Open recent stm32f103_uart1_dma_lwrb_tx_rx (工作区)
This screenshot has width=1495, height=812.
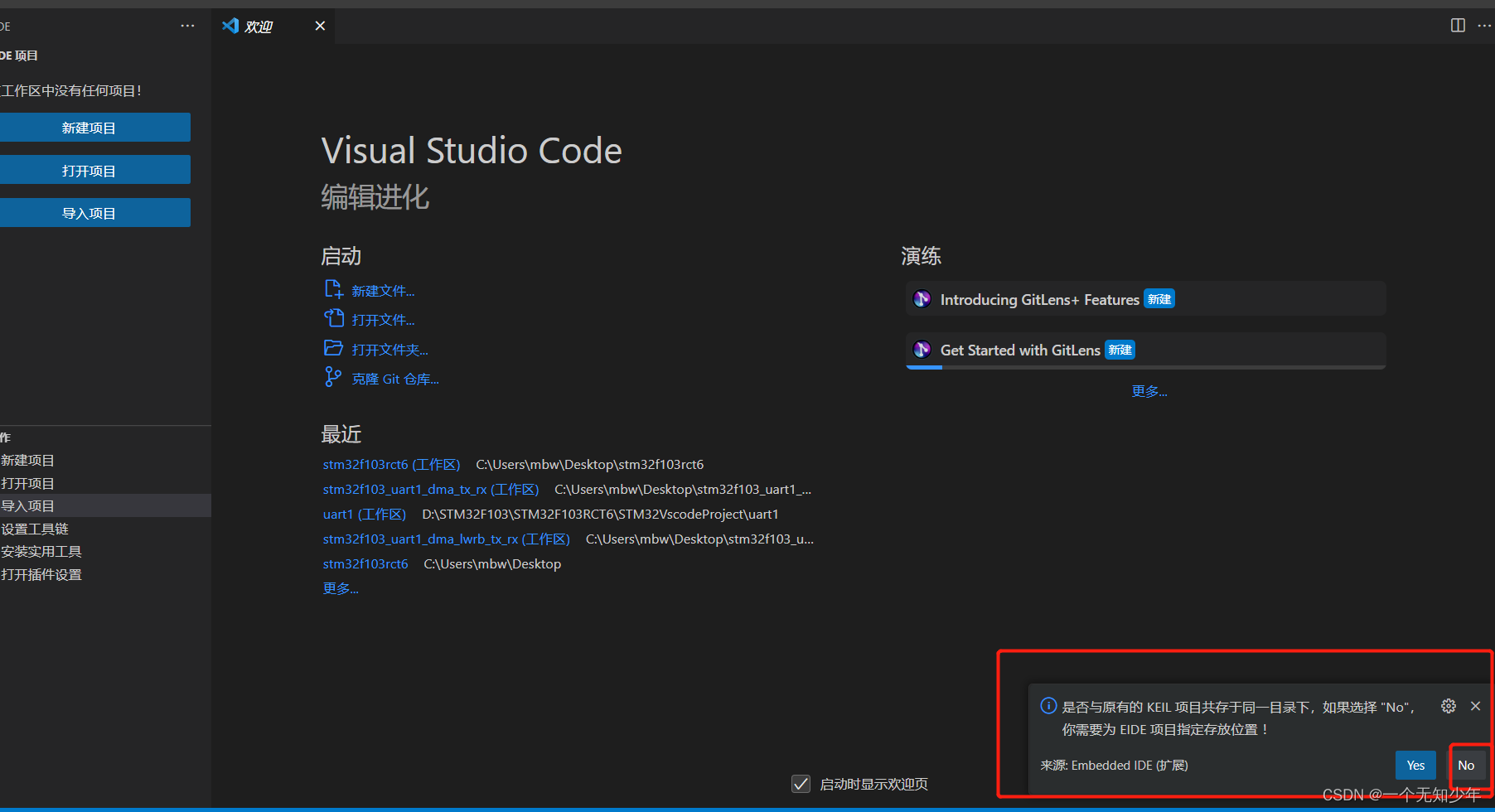(447, 539)
